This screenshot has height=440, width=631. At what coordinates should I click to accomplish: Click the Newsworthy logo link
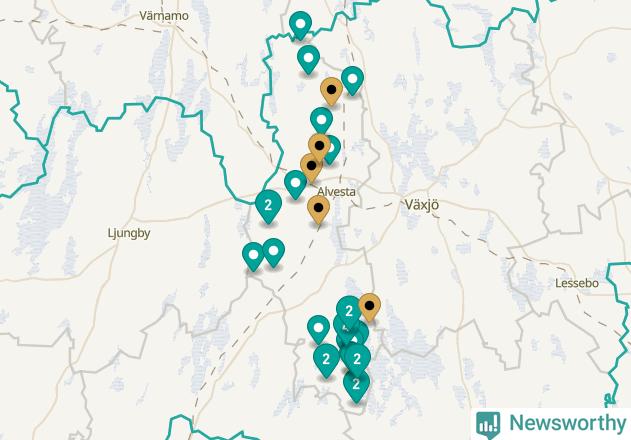[551, 424]
